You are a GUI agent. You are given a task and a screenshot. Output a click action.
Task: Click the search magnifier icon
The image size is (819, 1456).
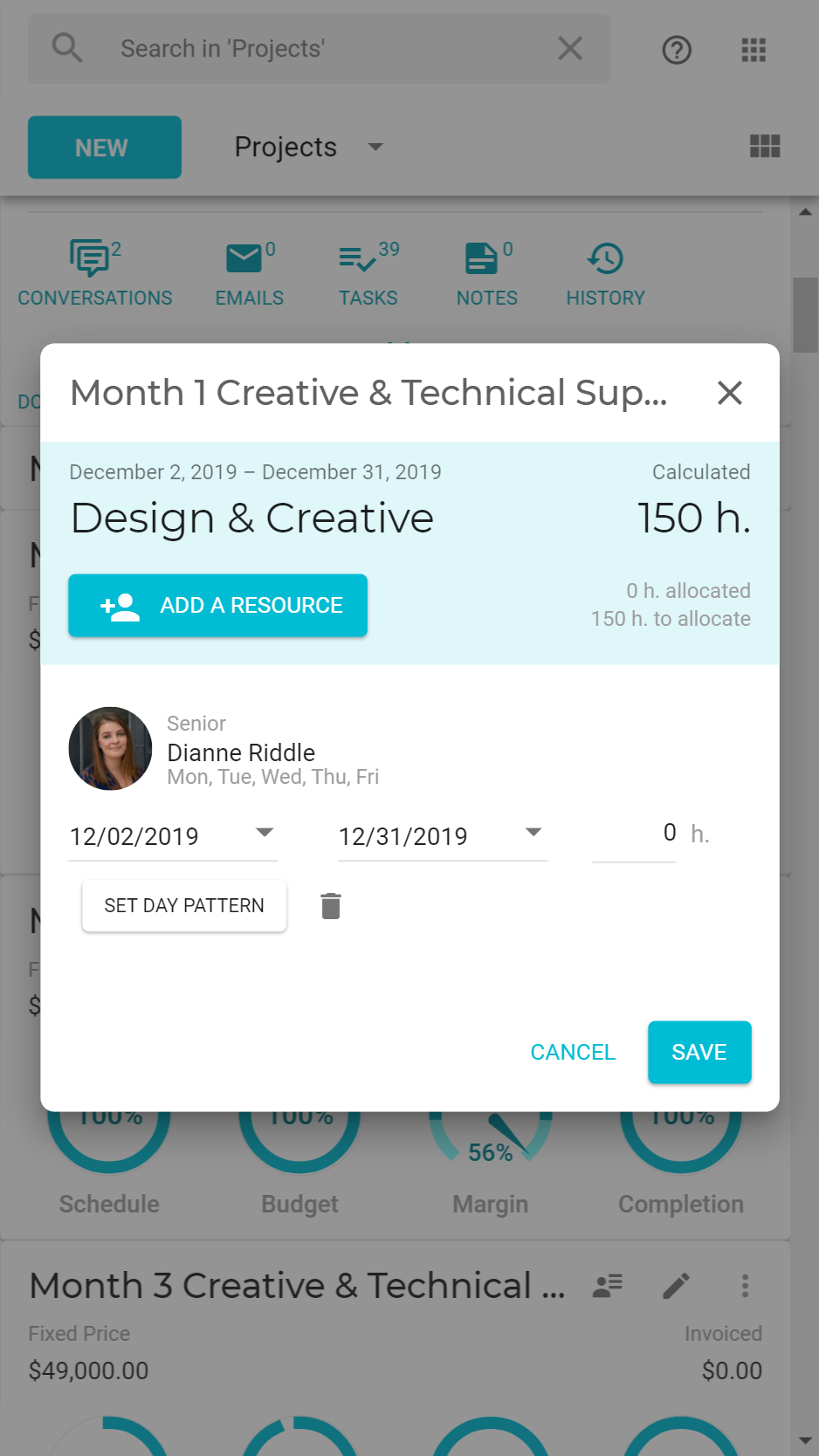pyautogui.click(x=67, y=48)
